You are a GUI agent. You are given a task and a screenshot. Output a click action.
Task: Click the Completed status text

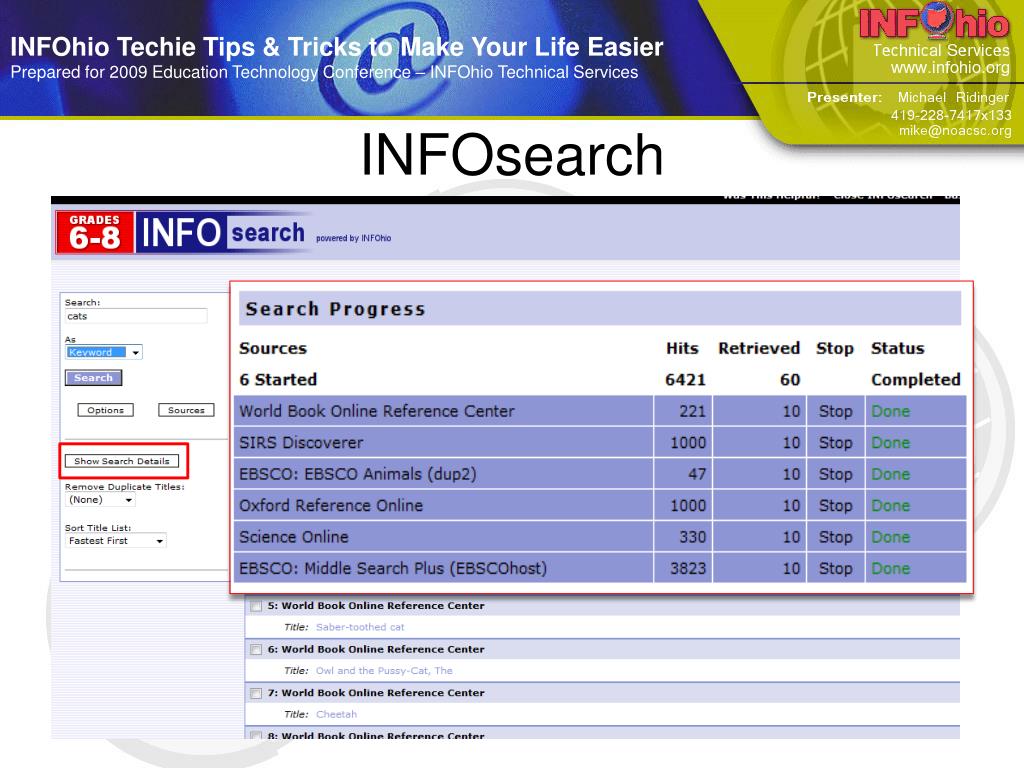tap(916, 379)
